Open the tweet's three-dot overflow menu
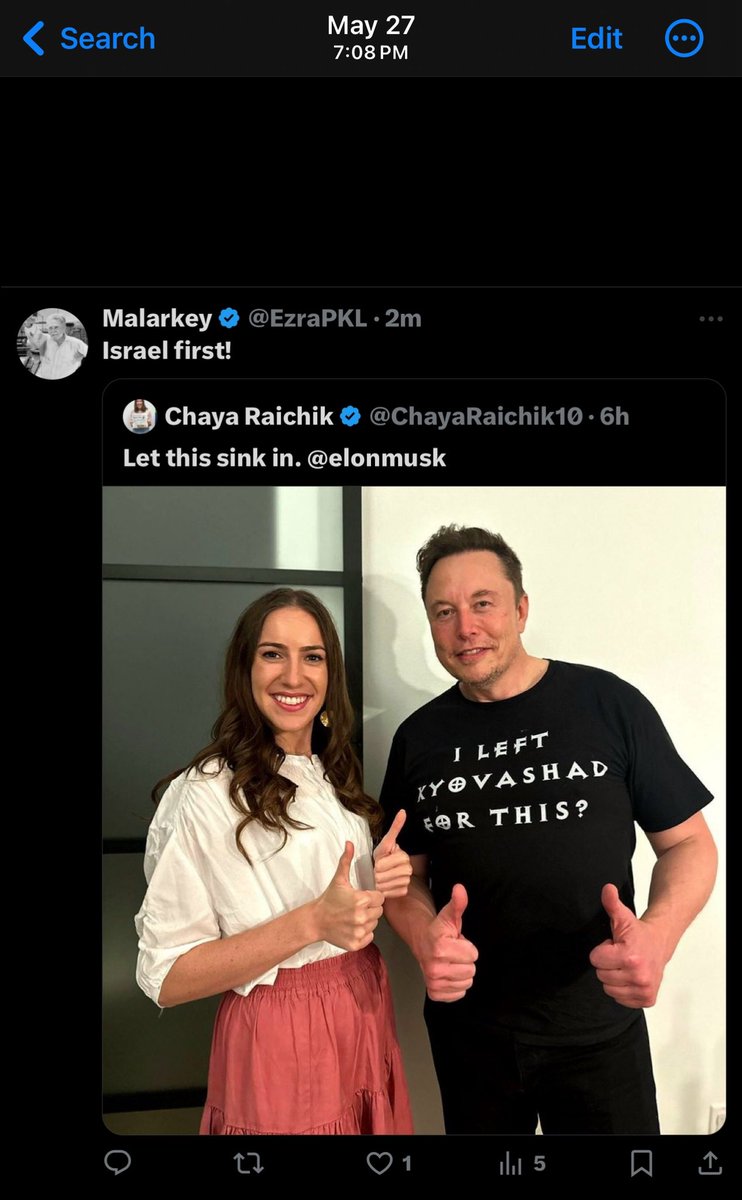The image size is (742, 1200). pyautogui.click(x=710, y=319)
